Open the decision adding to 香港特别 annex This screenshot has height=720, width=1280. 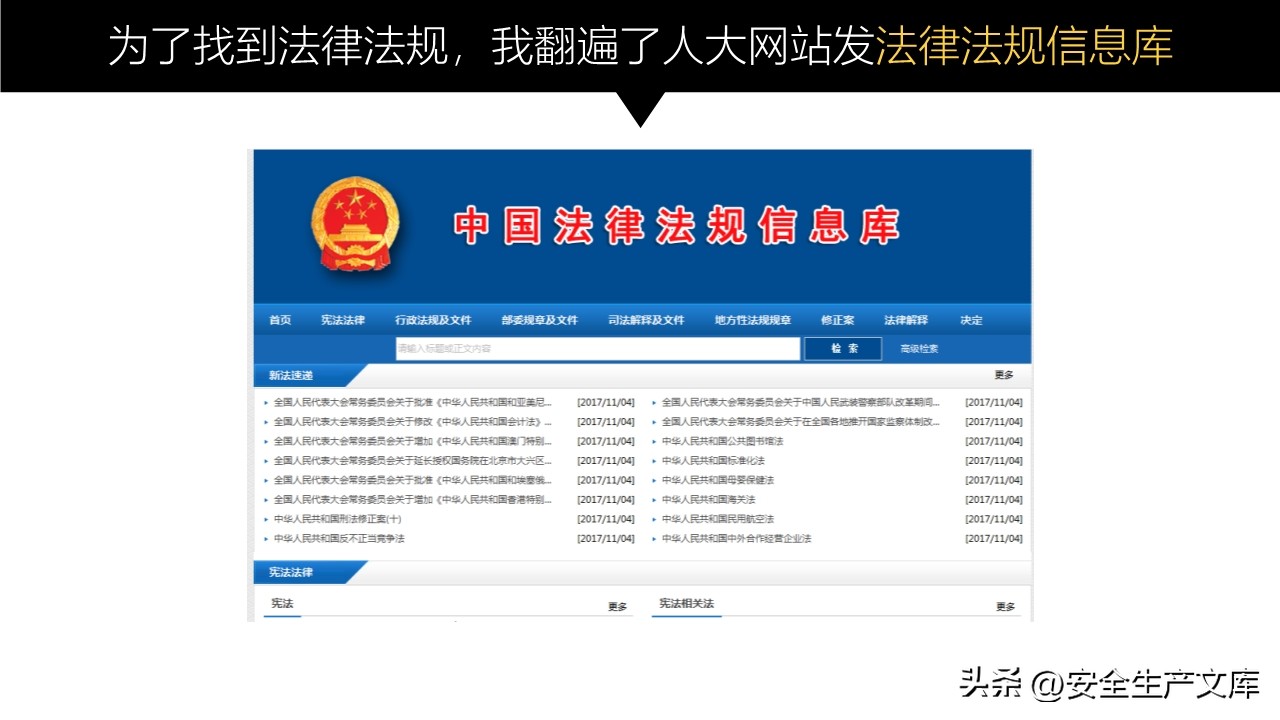coord(412,500)
